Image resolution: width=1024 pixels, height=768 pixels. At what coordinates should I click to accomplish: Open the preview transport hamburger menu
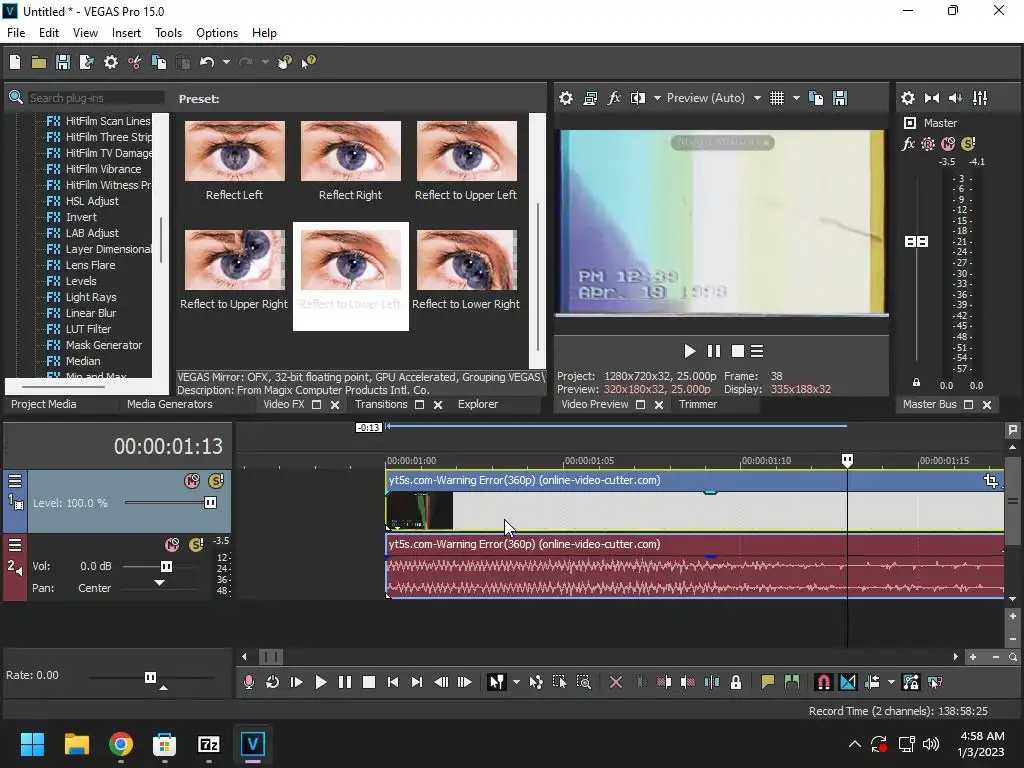757,351
